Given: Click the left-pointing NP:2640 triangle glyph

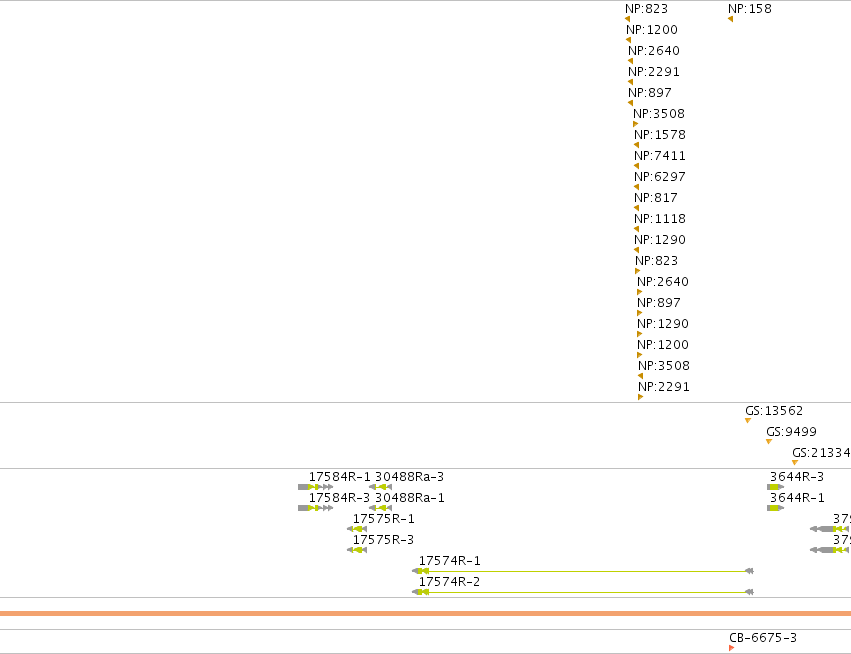Looking at the screenshot, I should 630,61.
